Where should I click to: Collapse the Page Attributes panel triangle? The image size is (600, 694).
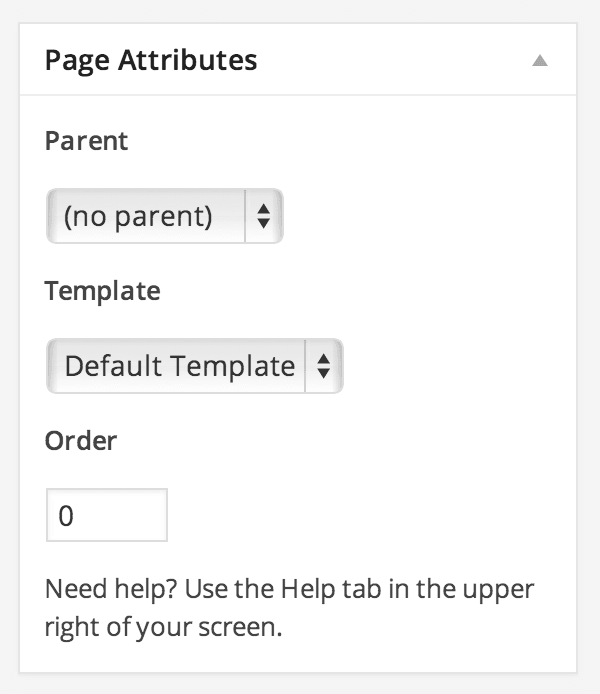point(540,61)
